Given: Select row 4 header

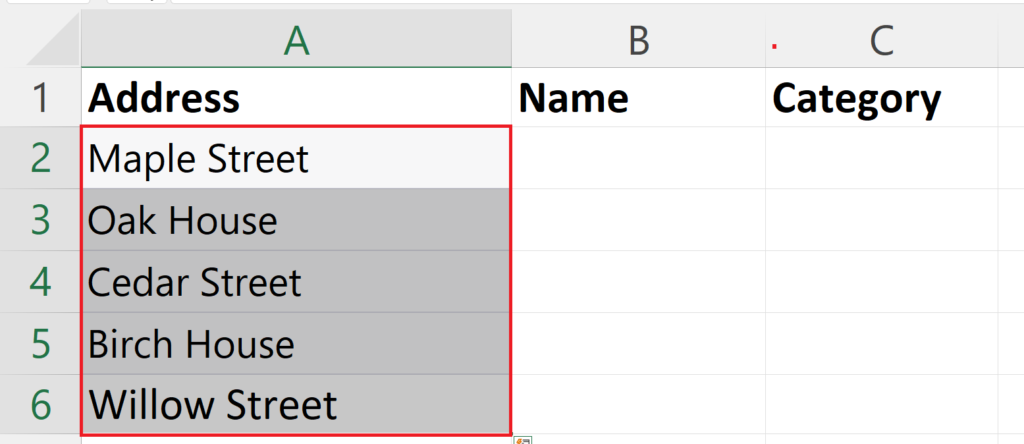Looking at the screenshot, I should click(40, 282).
